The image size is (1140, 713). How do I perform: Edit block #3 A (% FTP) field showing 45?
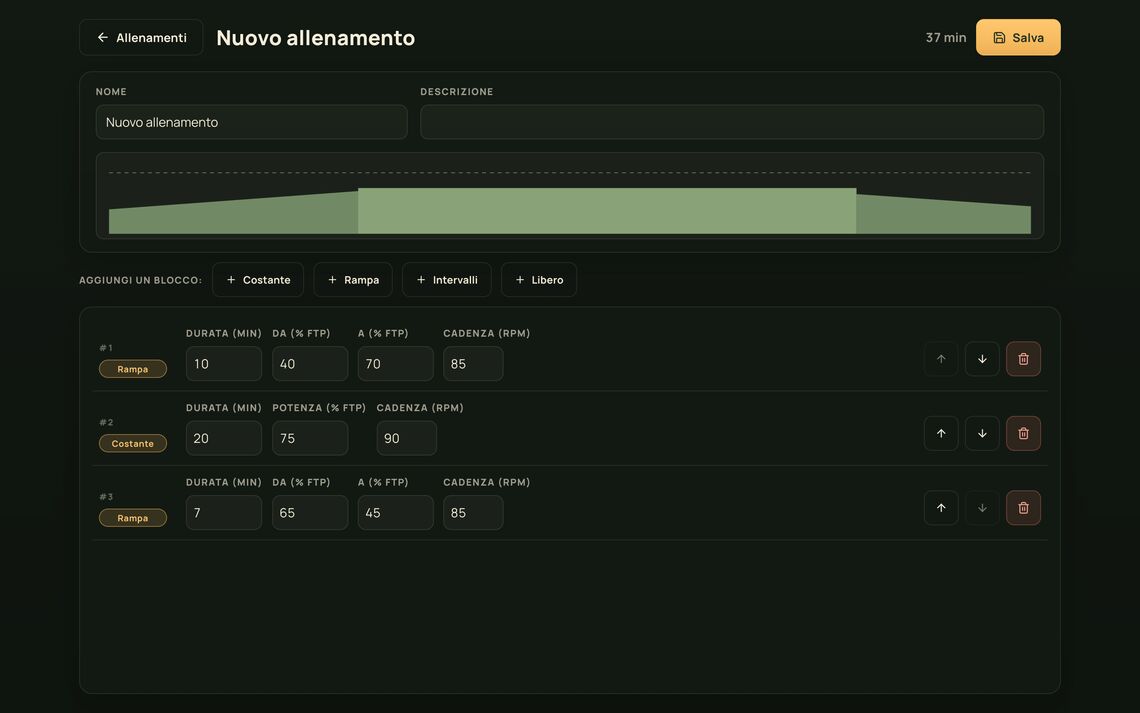click(x=396, y=512)
